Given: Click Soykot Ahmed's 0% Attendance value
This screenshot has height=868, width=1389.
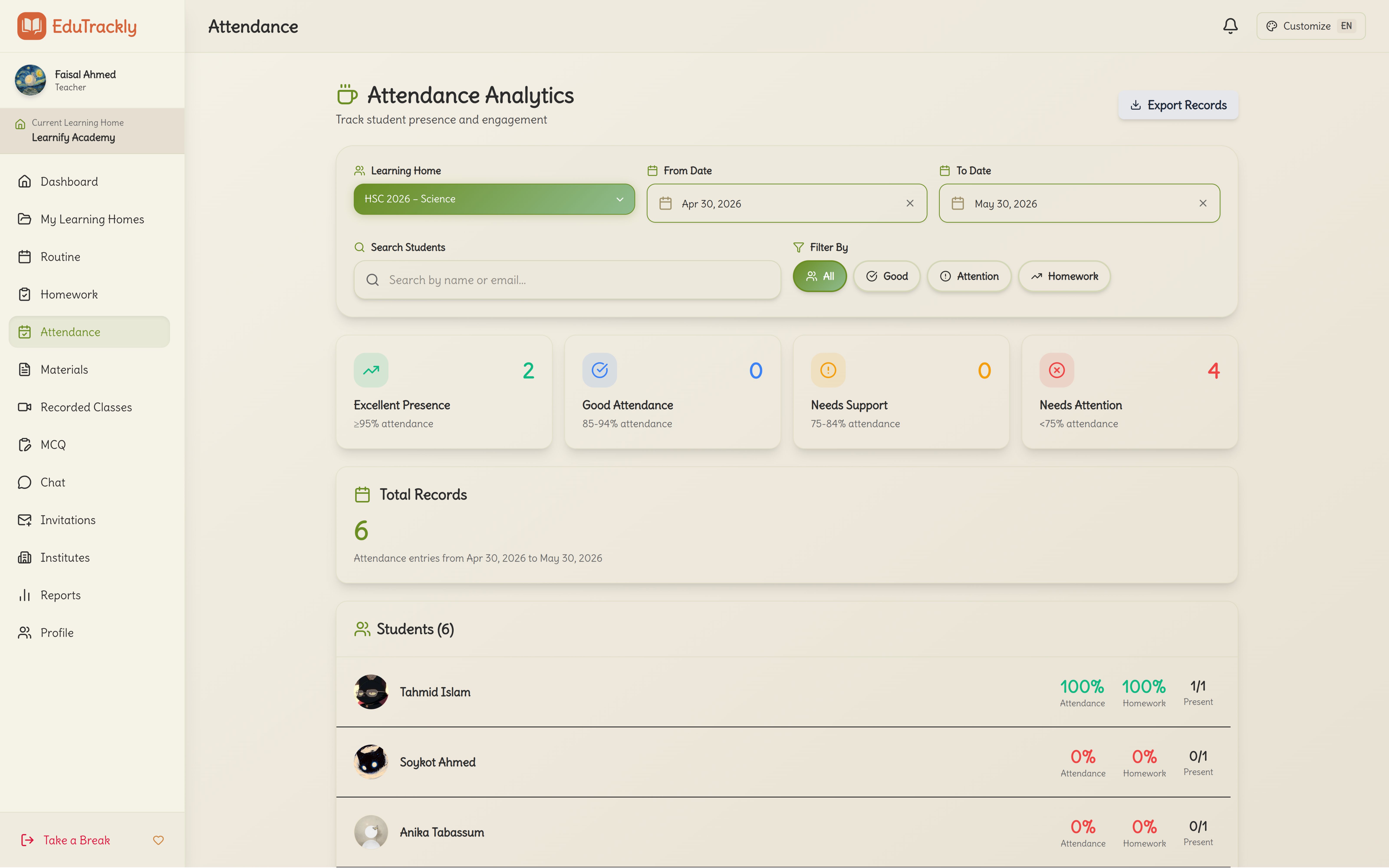Looking at the screenshot, I should click(x=1083, y=757).
